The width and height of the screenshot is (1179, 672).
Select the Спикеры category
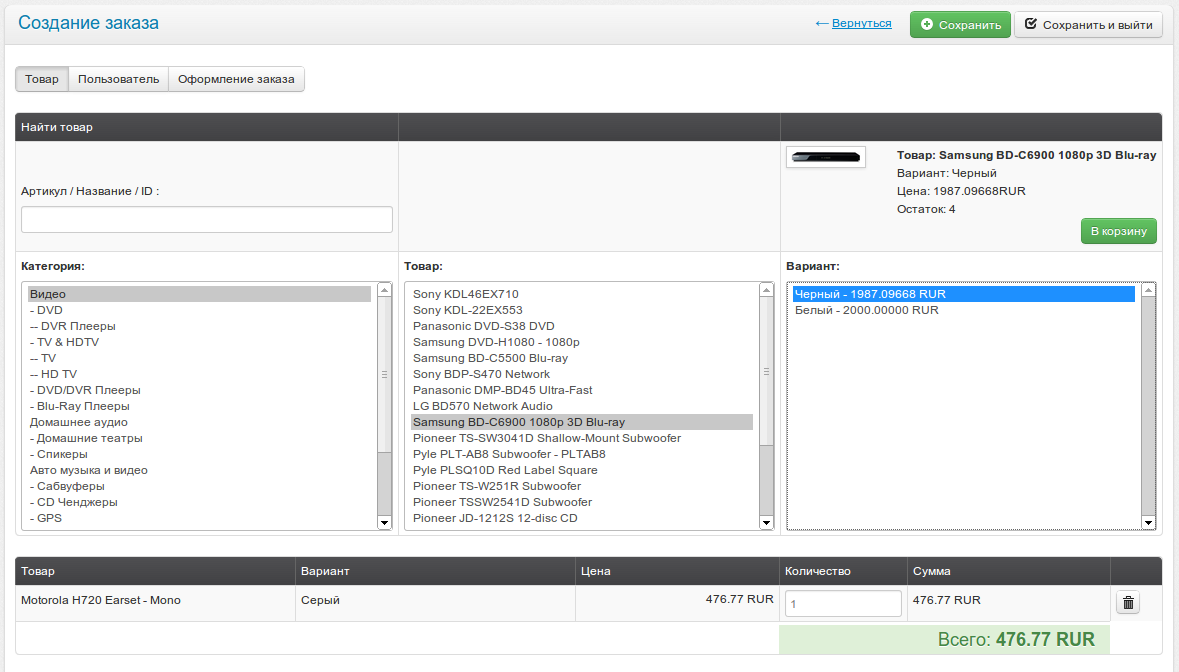[199, 454]
